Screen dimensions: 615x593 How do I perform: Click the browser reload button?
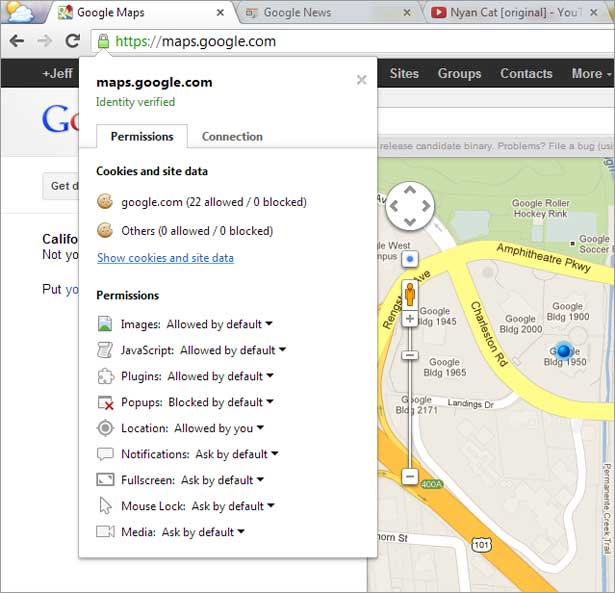[x=72, y=42]
